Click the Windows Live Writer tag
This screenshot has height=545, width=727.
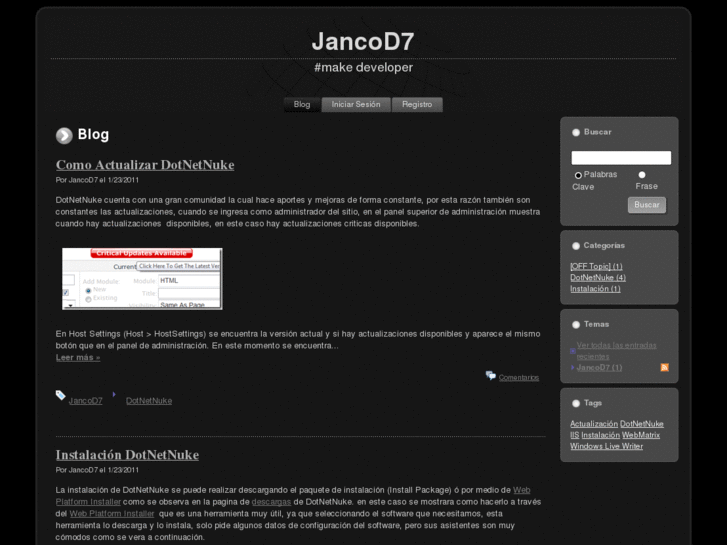[x=606, y=446]
